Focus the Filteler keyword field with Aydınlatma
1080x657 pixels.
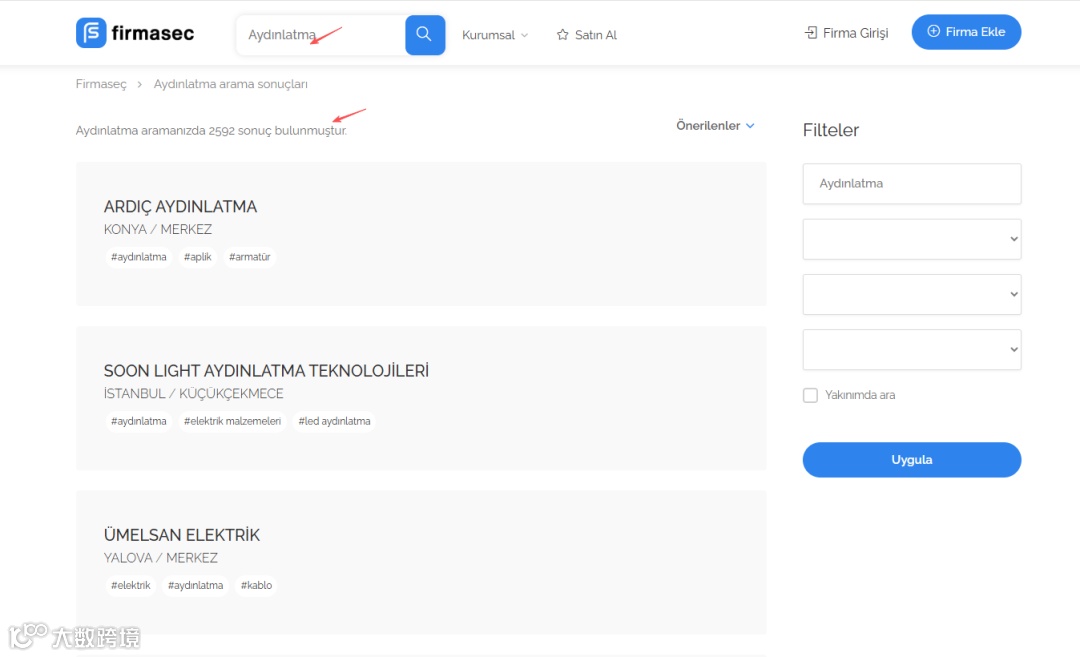(911, 183)
